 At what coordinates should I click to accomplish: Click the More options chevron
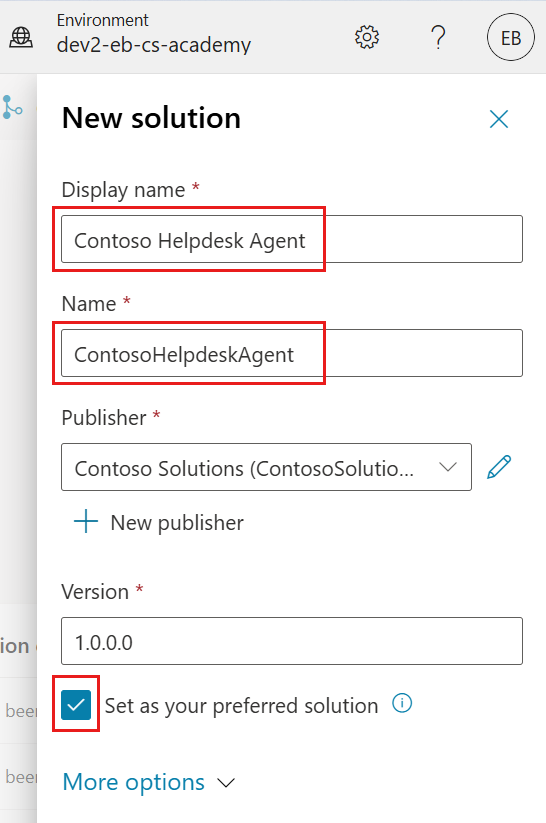226,783
